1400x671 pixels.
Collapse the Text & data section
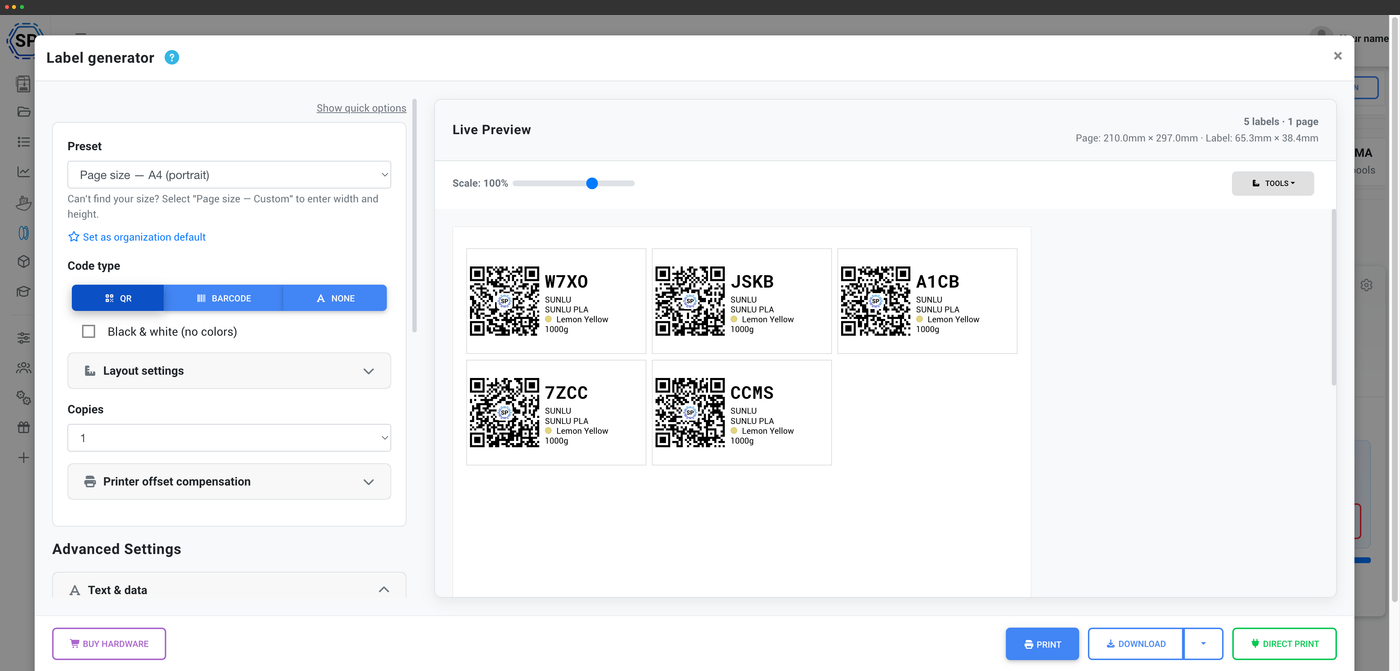229,590
